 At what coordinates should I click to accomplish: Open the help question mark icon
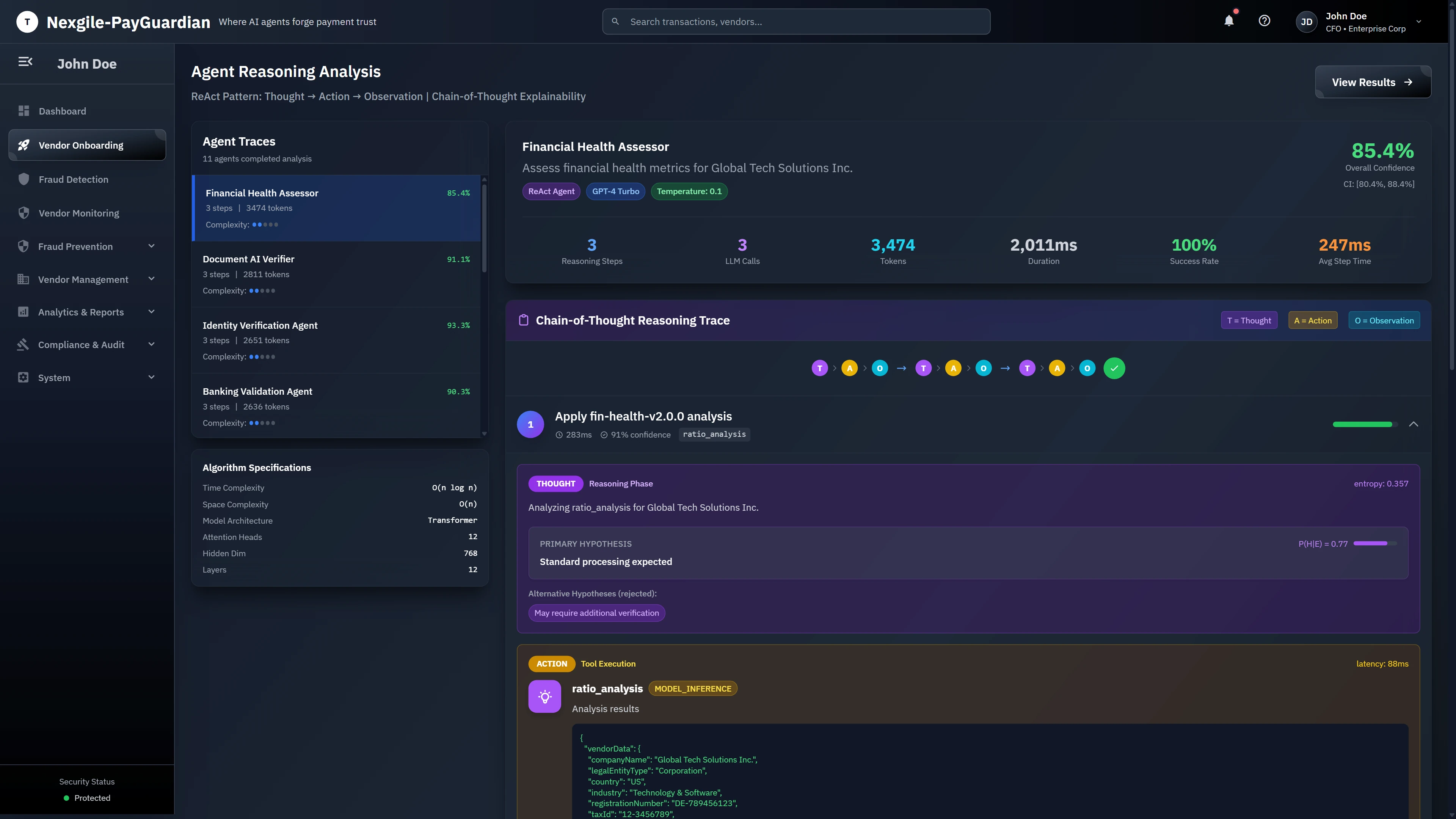(1265, 21)
